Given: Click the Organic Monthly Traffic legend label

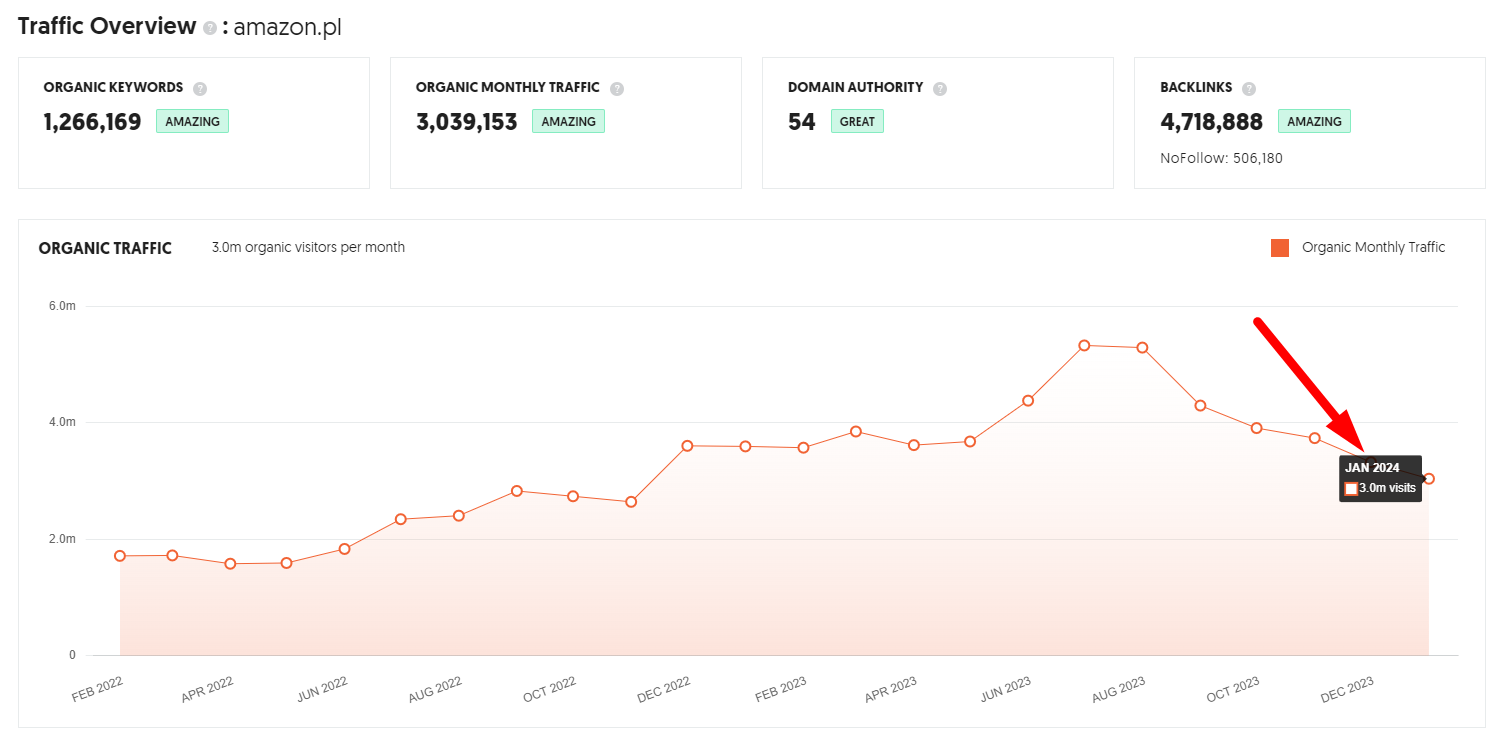Looking at the screenshot, I should click(x=1373, y=247).
